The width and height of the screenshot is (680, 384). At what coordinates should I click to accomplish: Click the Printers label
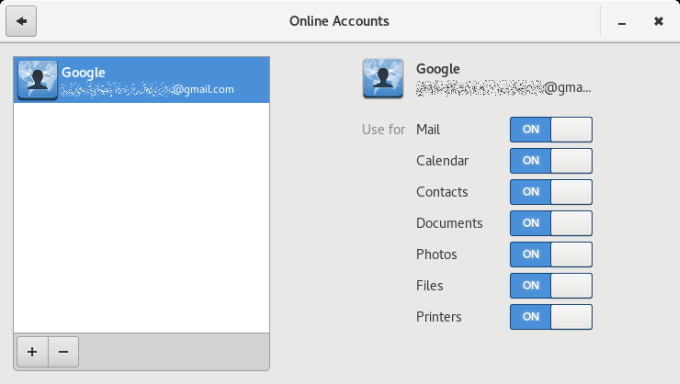click(438, 317)
